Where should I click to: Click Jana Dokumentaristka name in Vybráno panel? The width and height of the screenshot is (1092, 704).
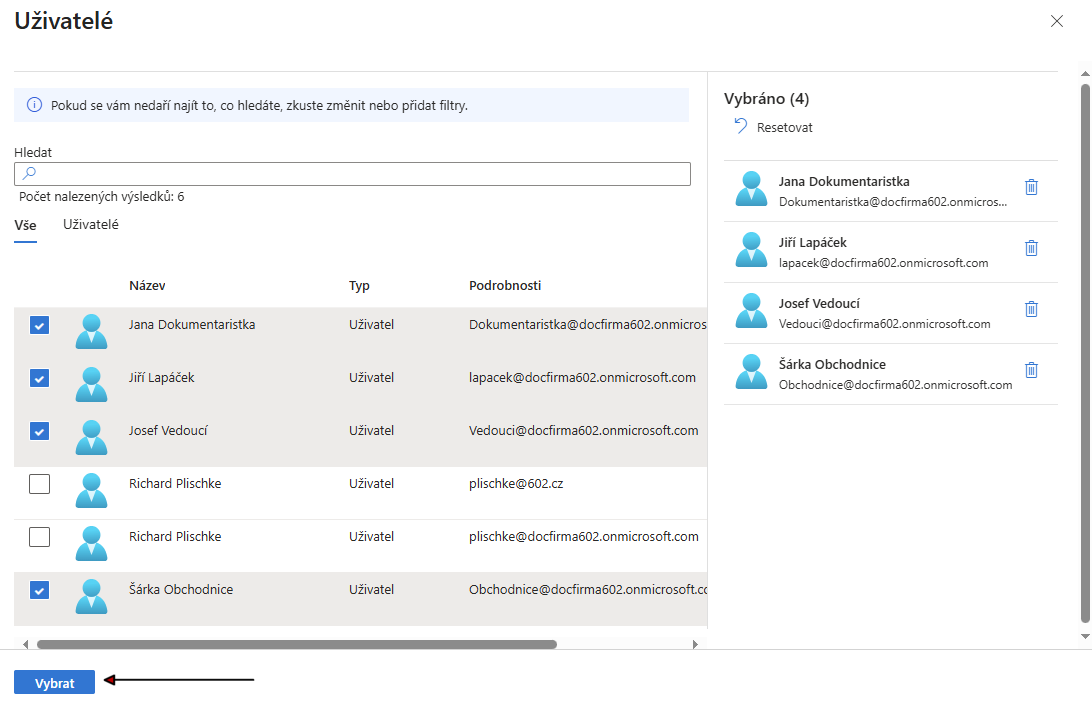tap(844, 181)
